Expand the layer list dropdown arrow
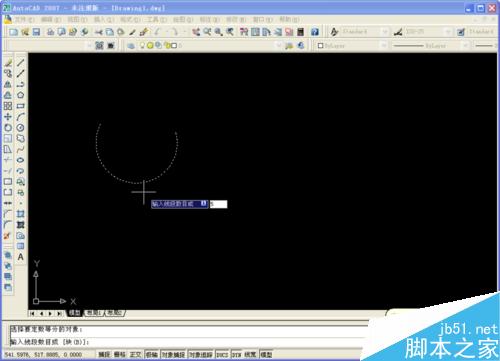Viewport: 500px width, 361px height. (278, 45)
